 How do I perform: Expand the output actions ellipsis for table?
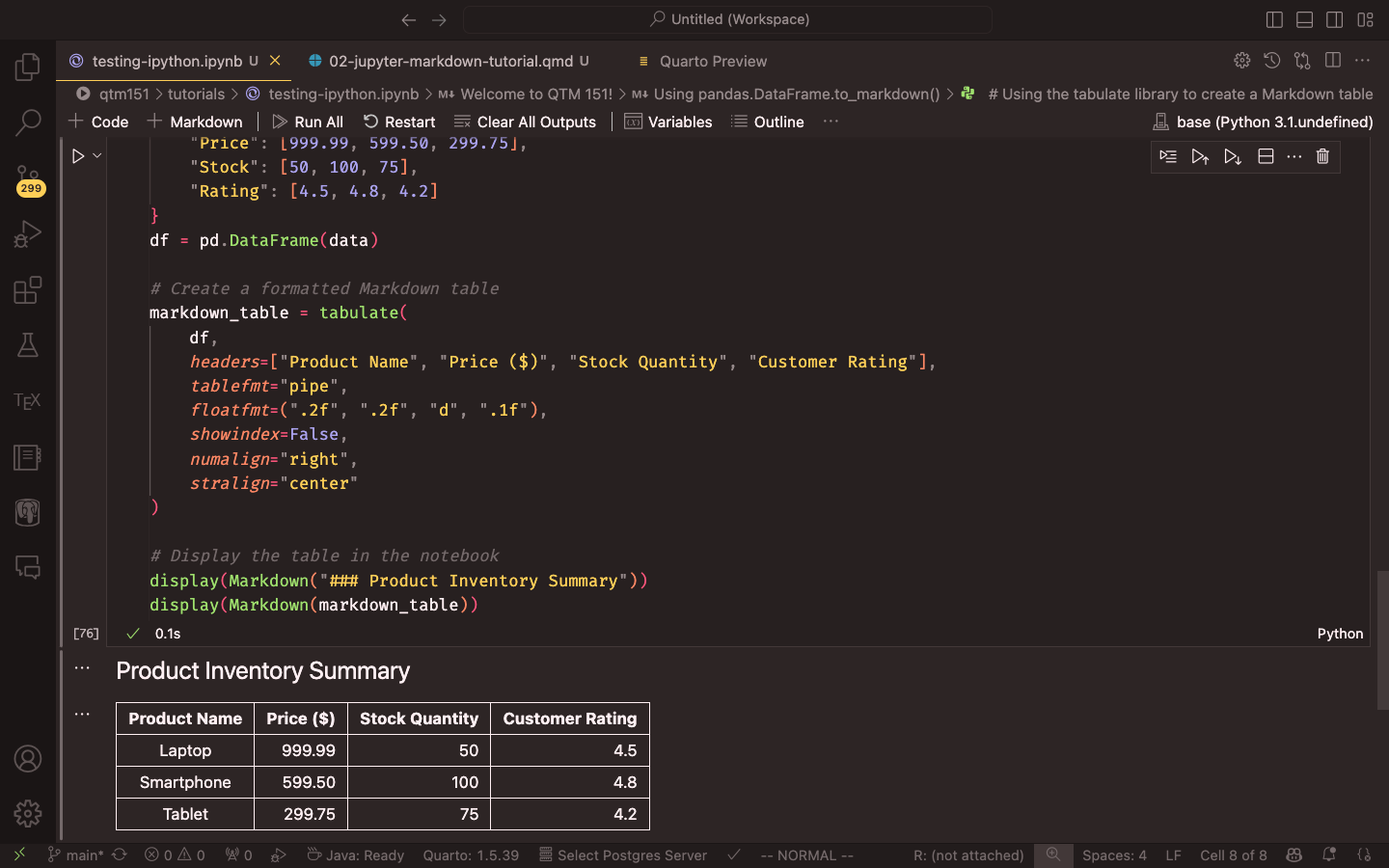82,715
